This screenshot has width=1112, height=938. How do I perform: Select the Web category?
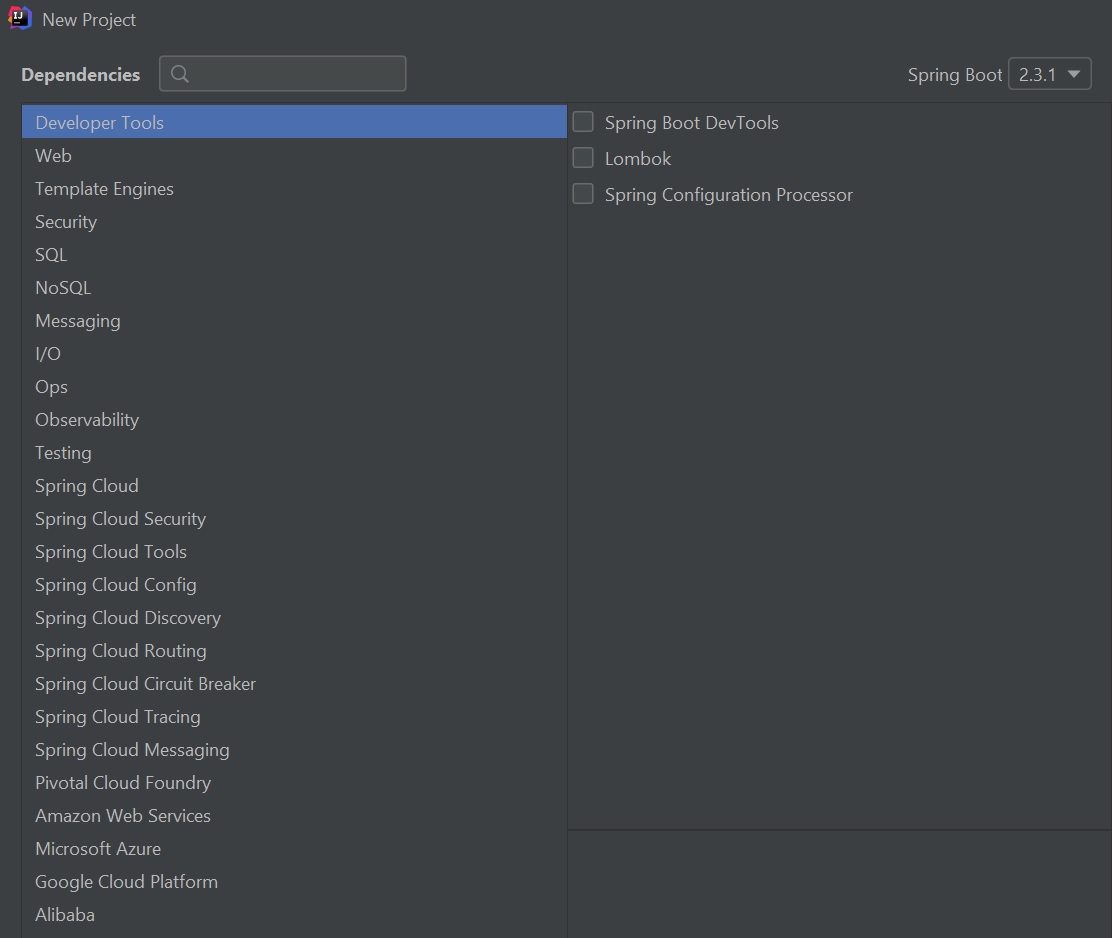tap(294, 155)
